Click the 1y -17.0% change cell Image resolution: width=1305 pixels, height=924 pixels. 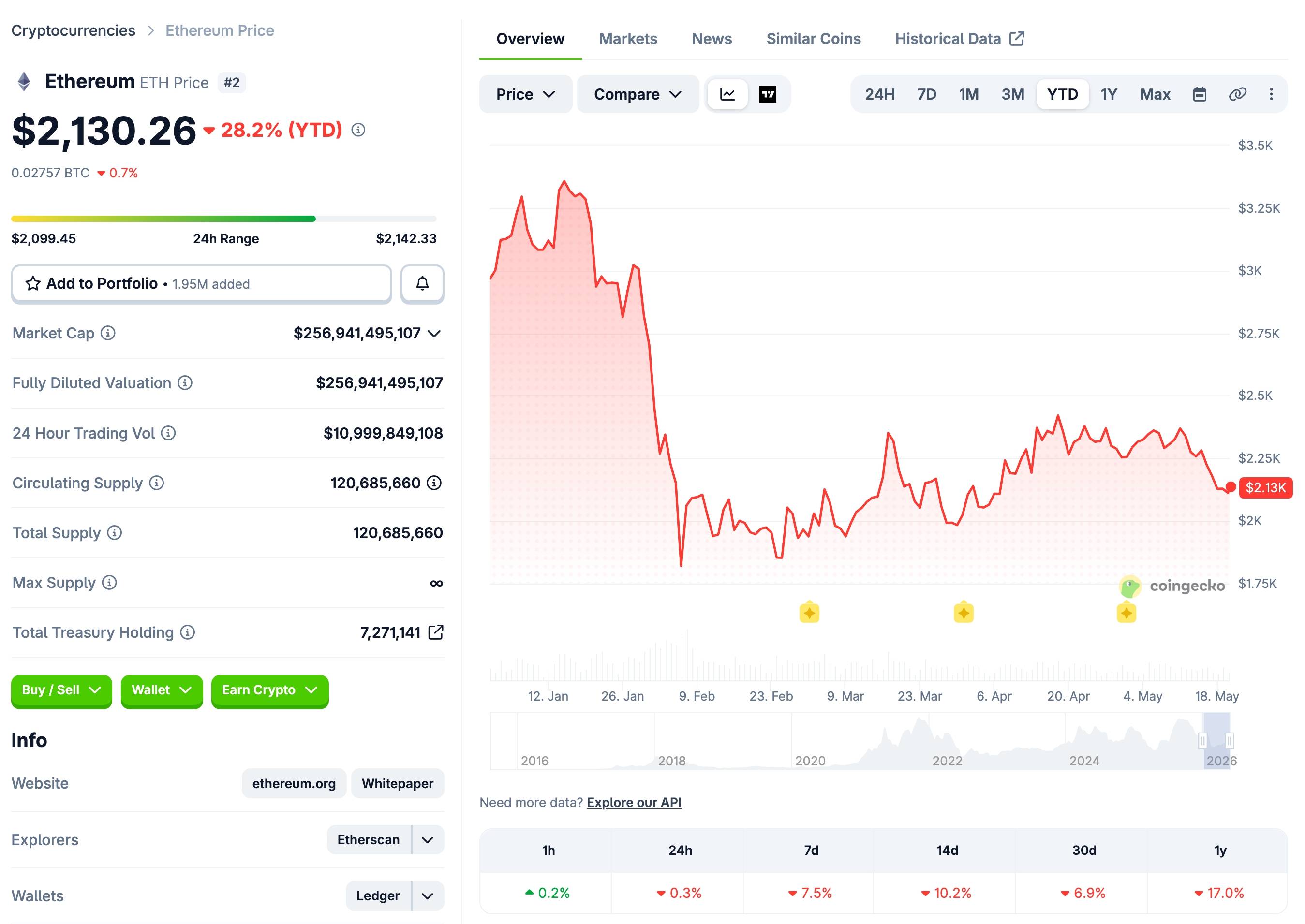(x=1218, y=893)
